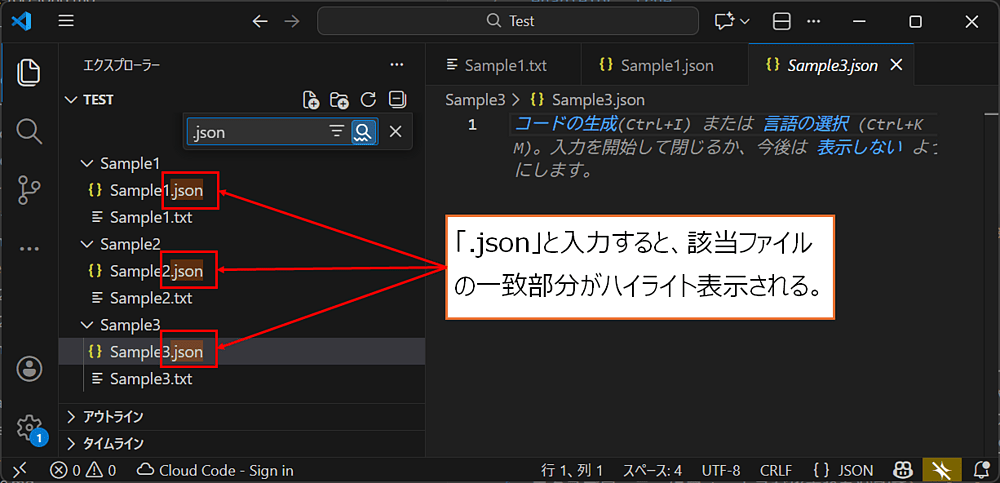Click the 表示しない link
The height and width of the screenshot is (483, 1000).
click(x=860, y=148)
